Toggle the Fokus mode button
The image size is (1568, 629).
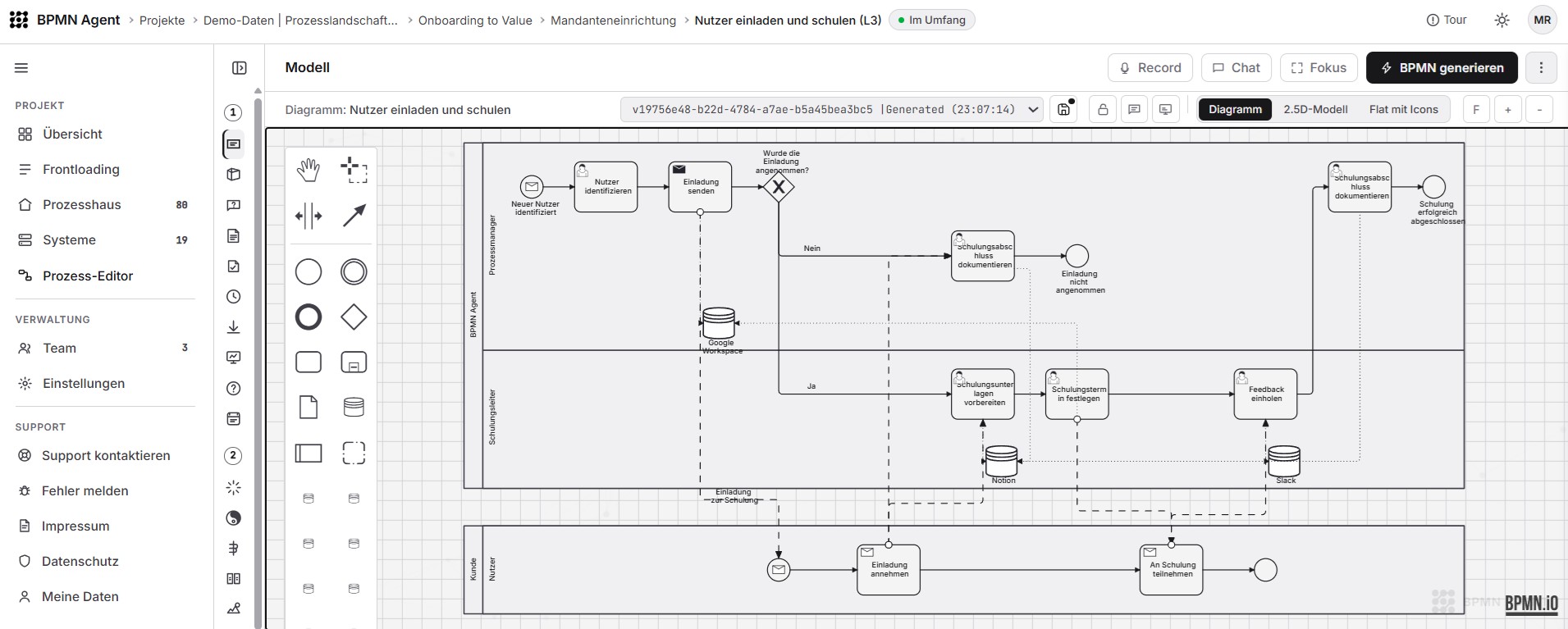coord(1319,68)
